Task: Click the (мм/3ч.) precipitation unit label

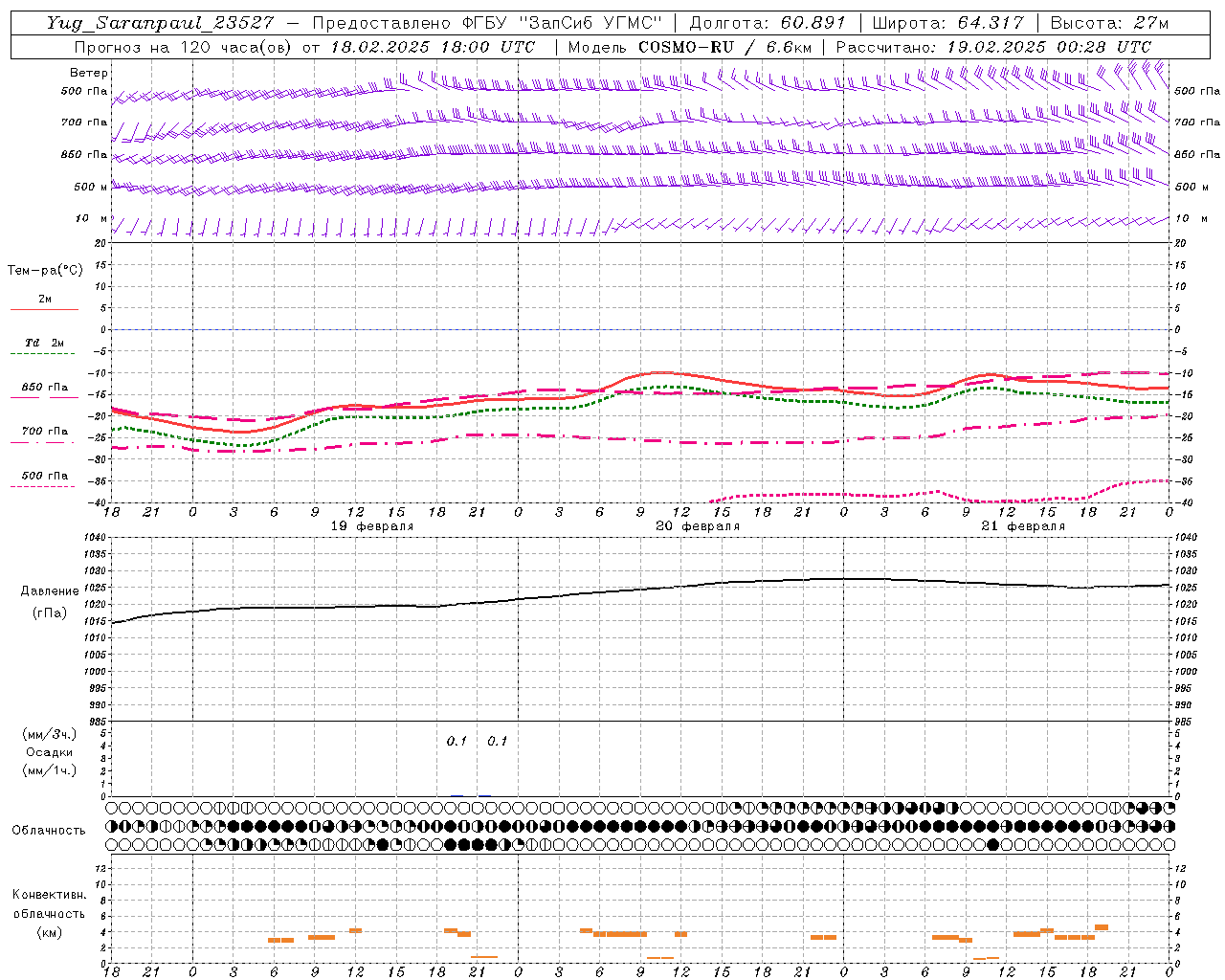Action: [x=49, y=734]
